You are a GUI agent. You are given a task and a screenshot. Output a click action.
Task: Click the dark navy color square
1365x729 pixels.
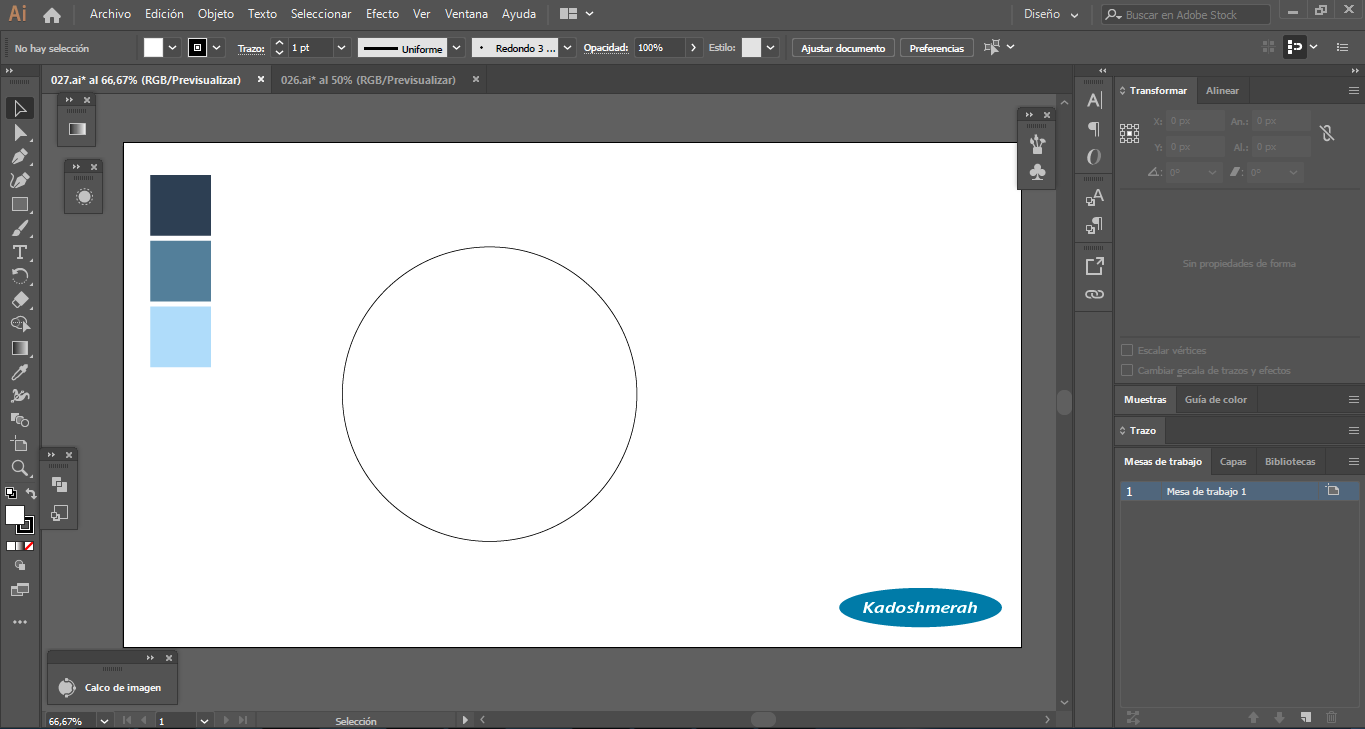pyautogui.click(x=180, y=205)
